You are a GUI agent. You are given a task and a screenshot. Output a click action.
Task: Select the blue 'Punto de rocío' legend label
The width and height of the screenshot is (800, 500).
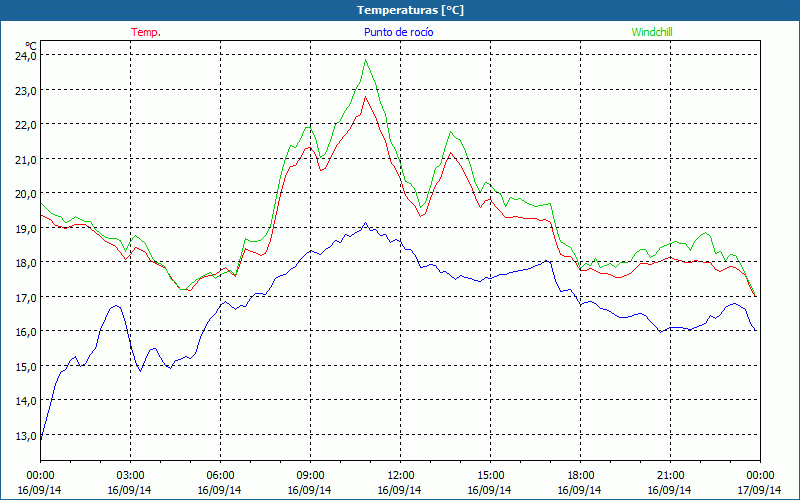tap(398, 32)
